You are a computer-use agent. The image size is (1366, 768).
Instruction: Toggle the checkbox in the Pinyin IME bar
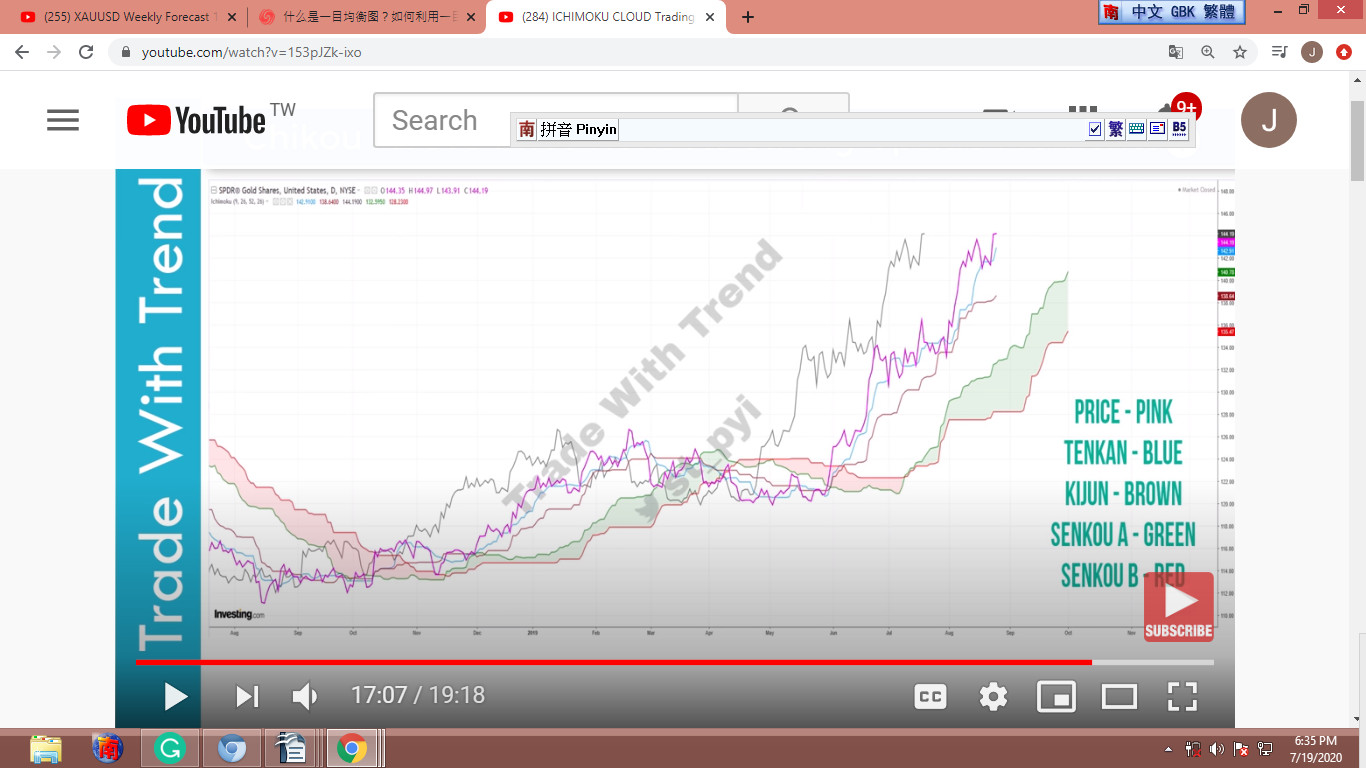click(x=1094, y=129)
